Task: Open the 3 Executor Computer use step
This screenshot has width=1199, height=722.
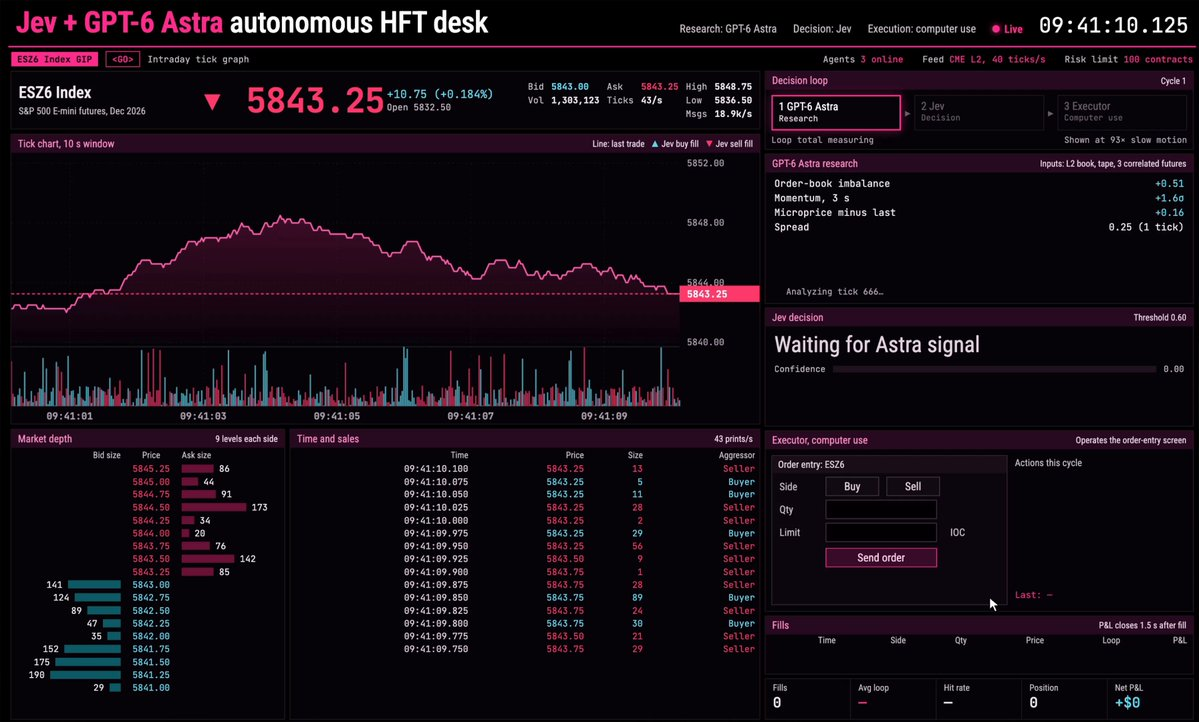Action: [x=1122, y=112]
